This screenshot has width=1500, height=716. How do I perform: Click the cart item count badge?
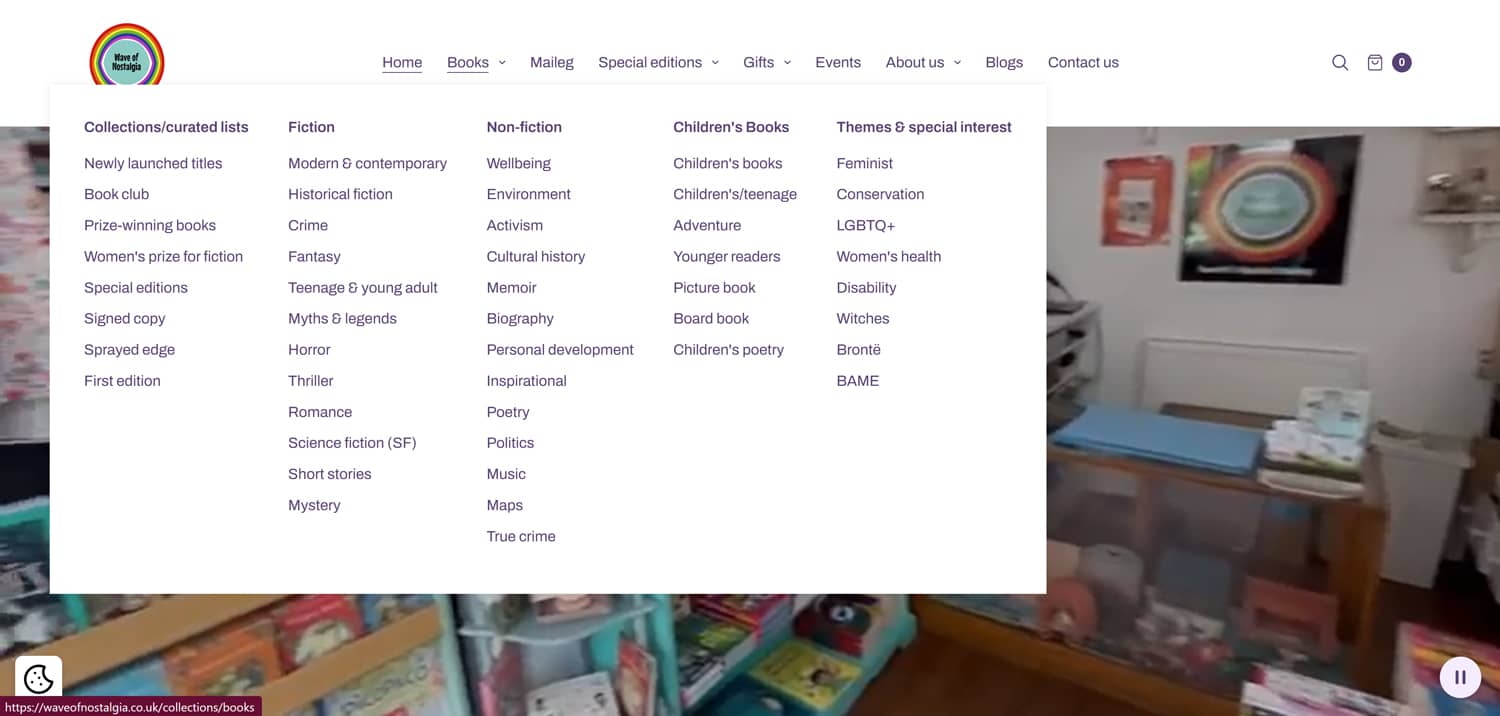[1402, 62]
